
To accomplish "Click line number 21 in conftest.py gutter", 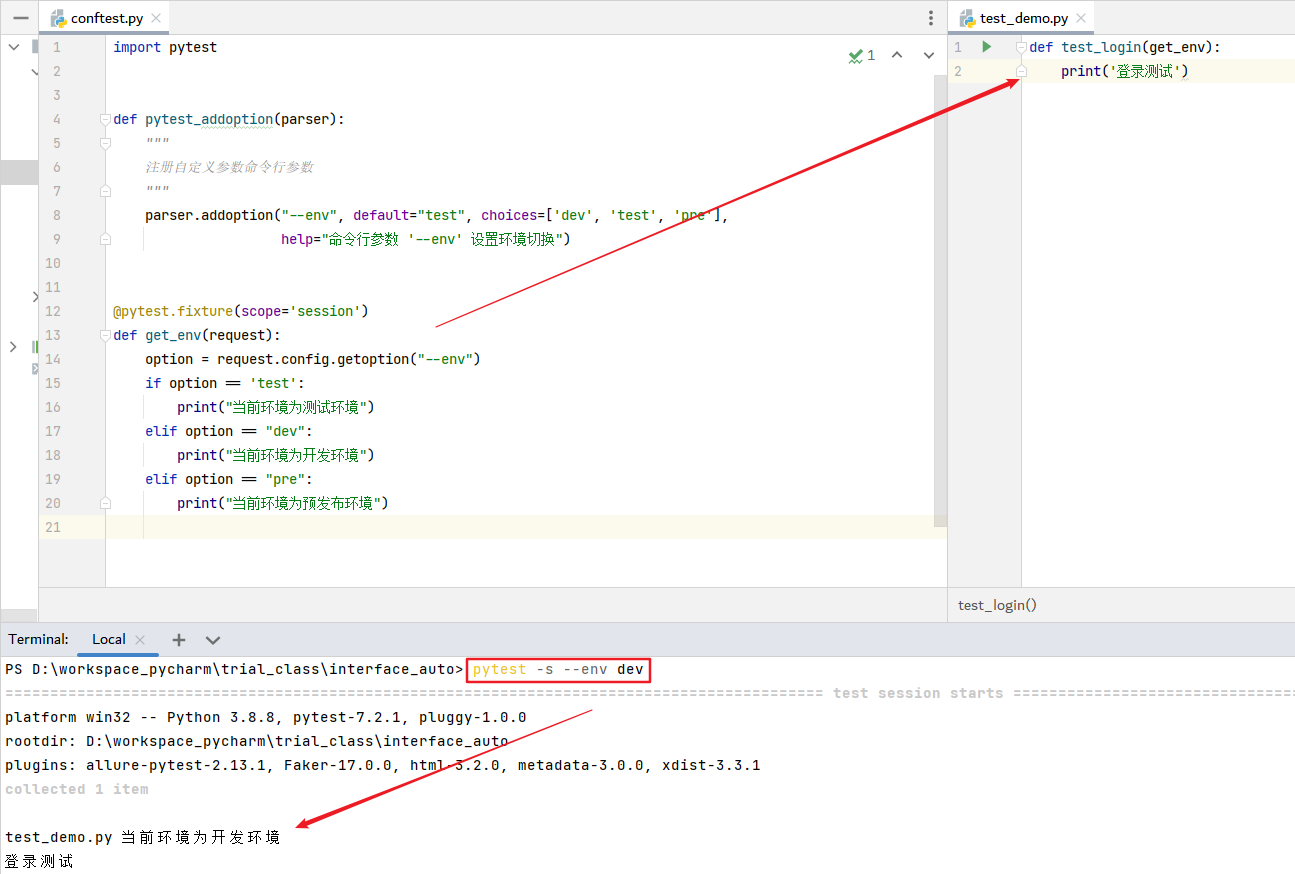I will click(x=53, y=527).
